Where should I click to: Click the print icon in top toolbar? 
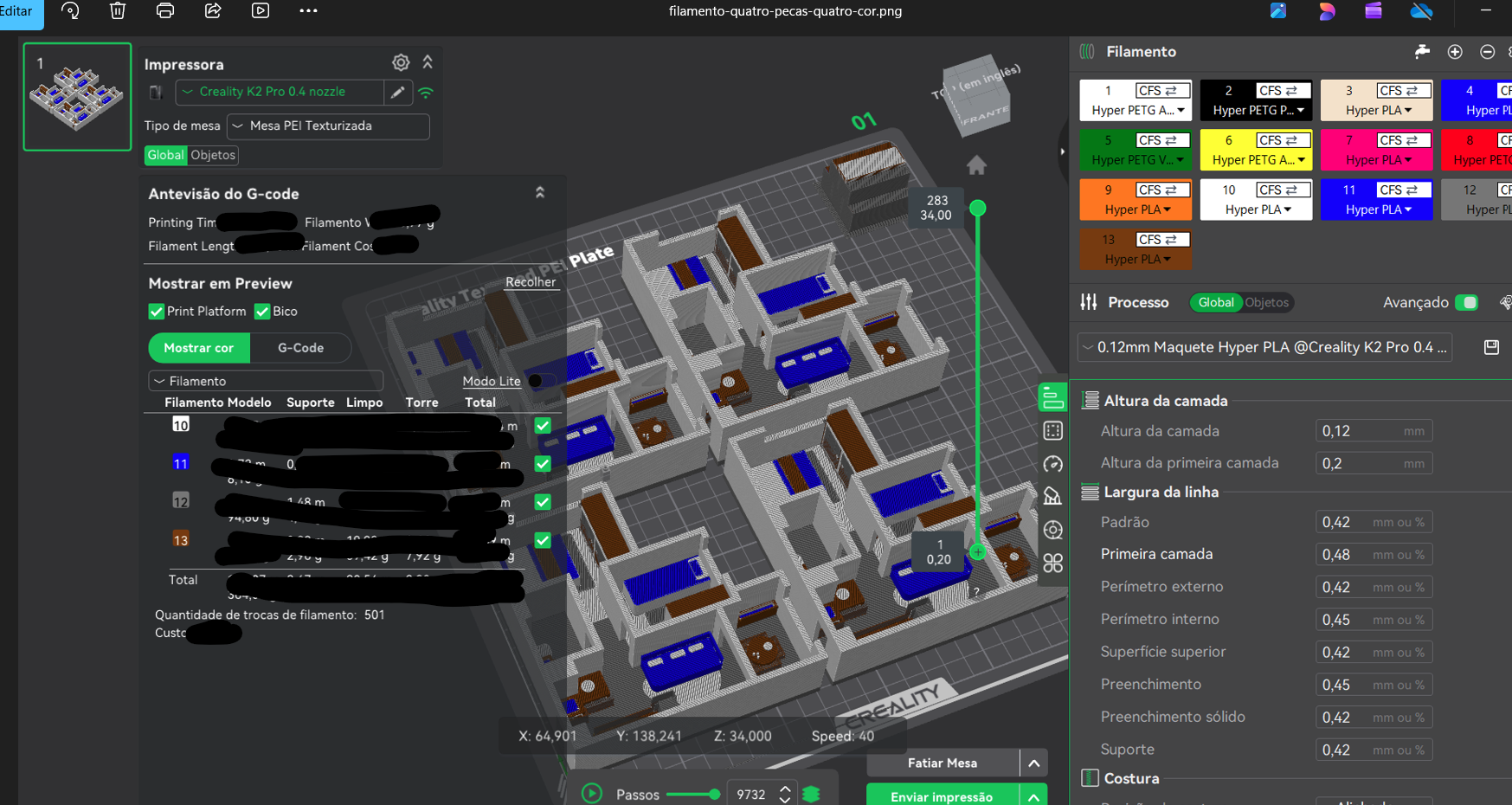click(x=165, y=10)
